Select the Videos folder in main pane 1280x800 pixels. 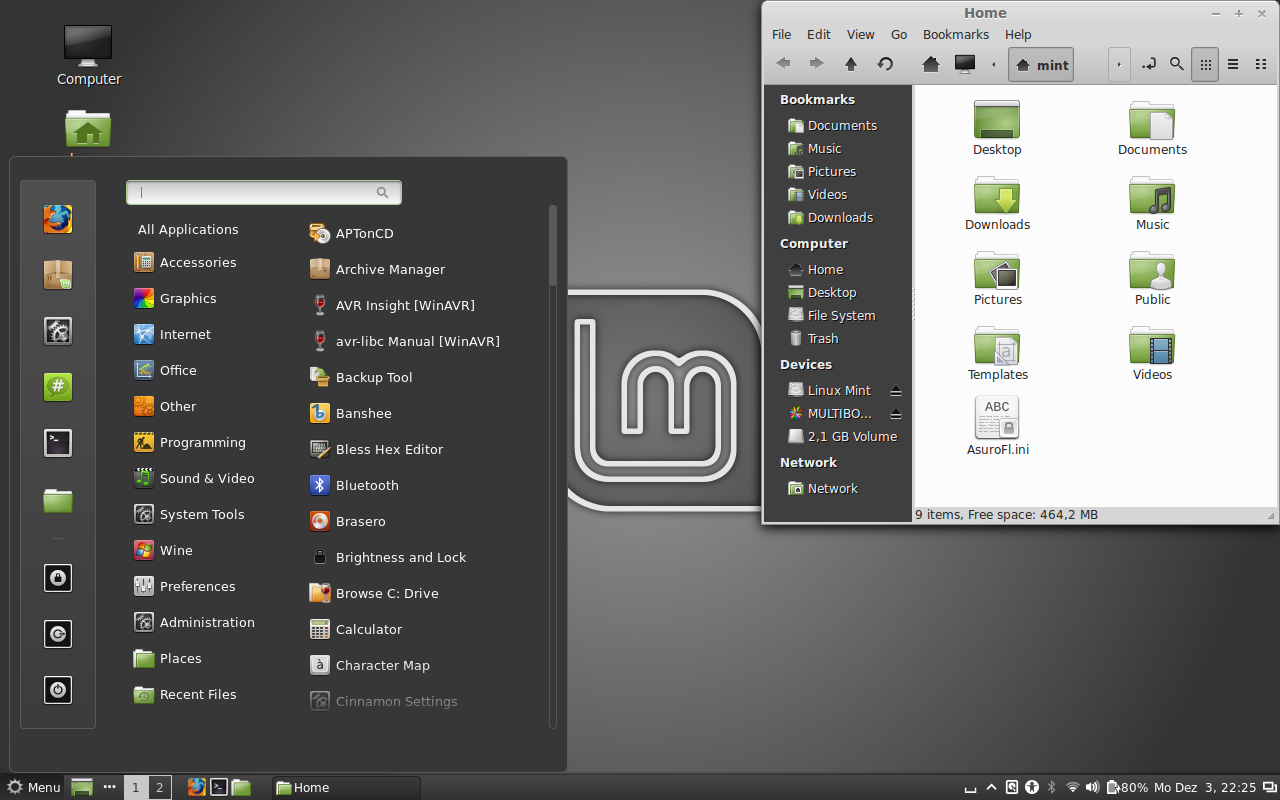click(1152, 353)
